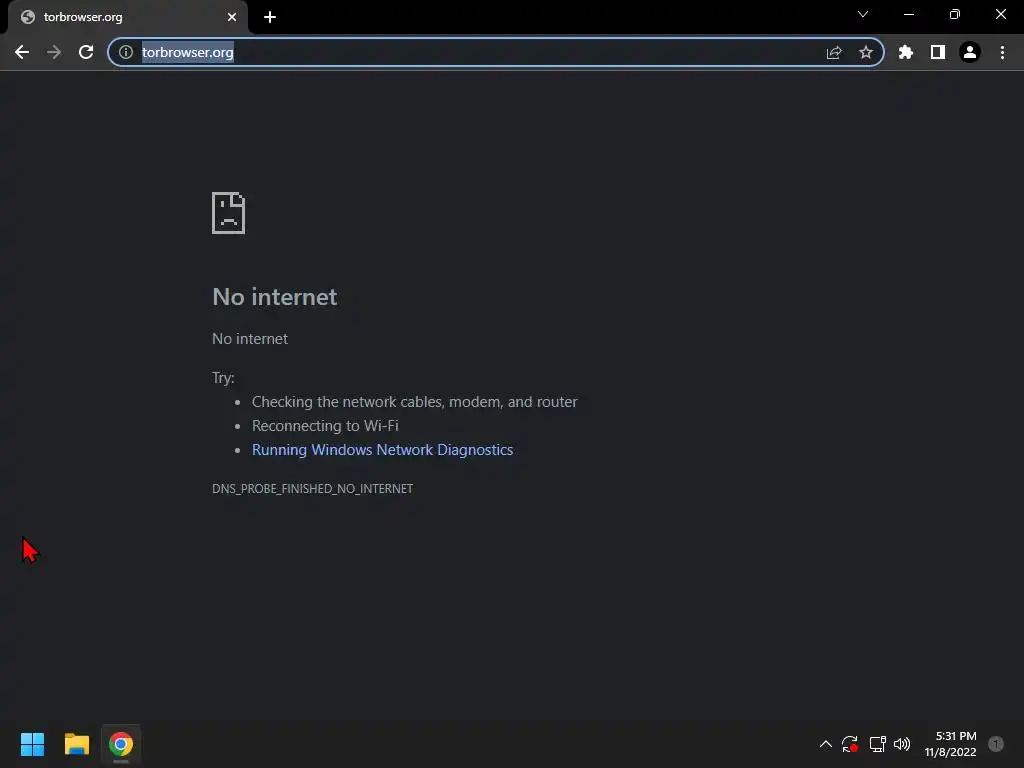
Task: Open the Chrome profile avatar
Action: coord(970,52)
